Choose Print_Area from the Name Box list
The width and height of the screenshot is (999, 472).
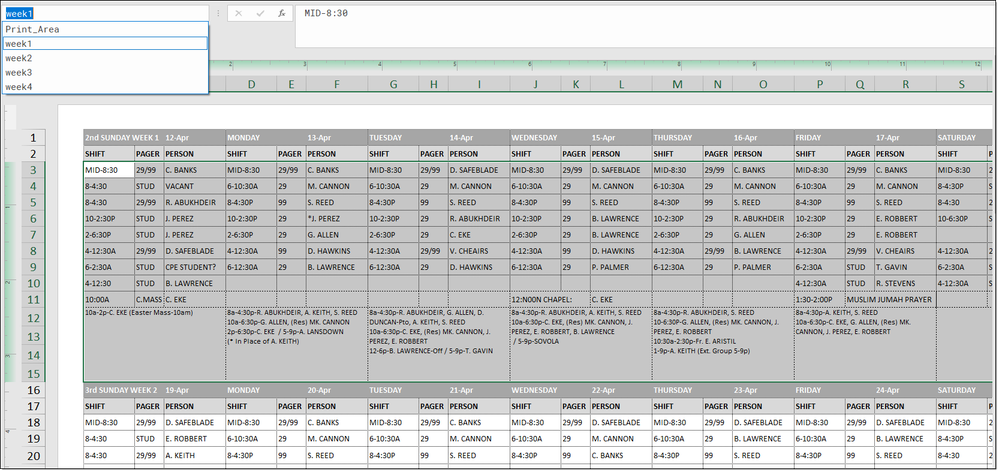[x=105, y=29]
